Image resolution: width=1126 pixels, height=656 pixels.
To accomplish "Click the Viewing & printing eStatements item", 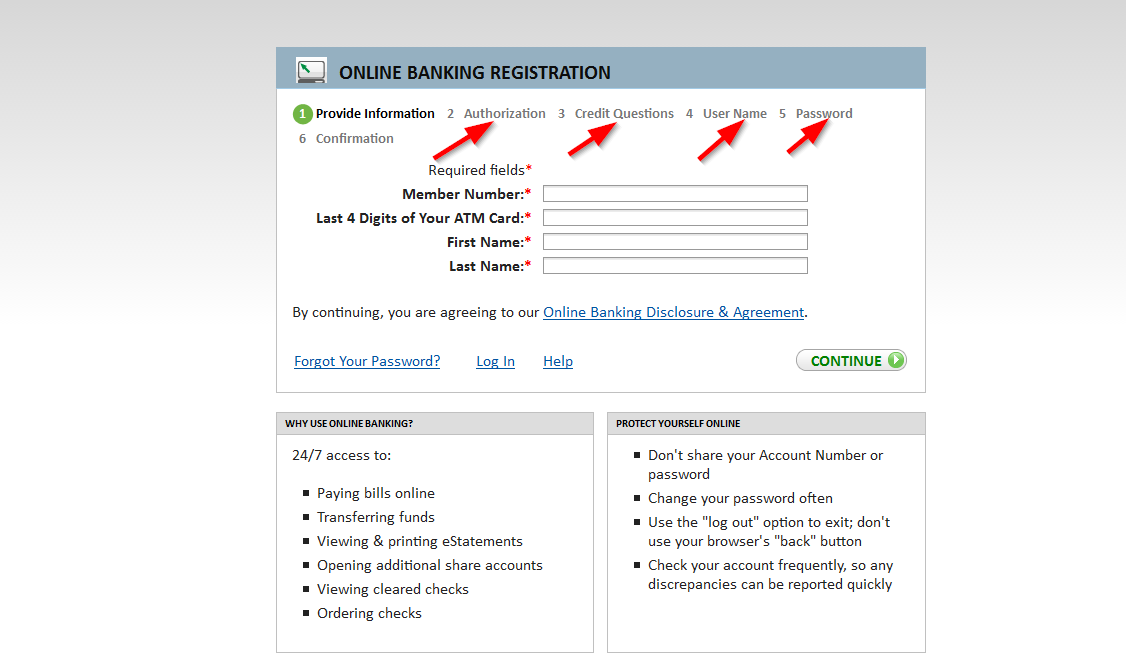I will (x=419, y=541).
